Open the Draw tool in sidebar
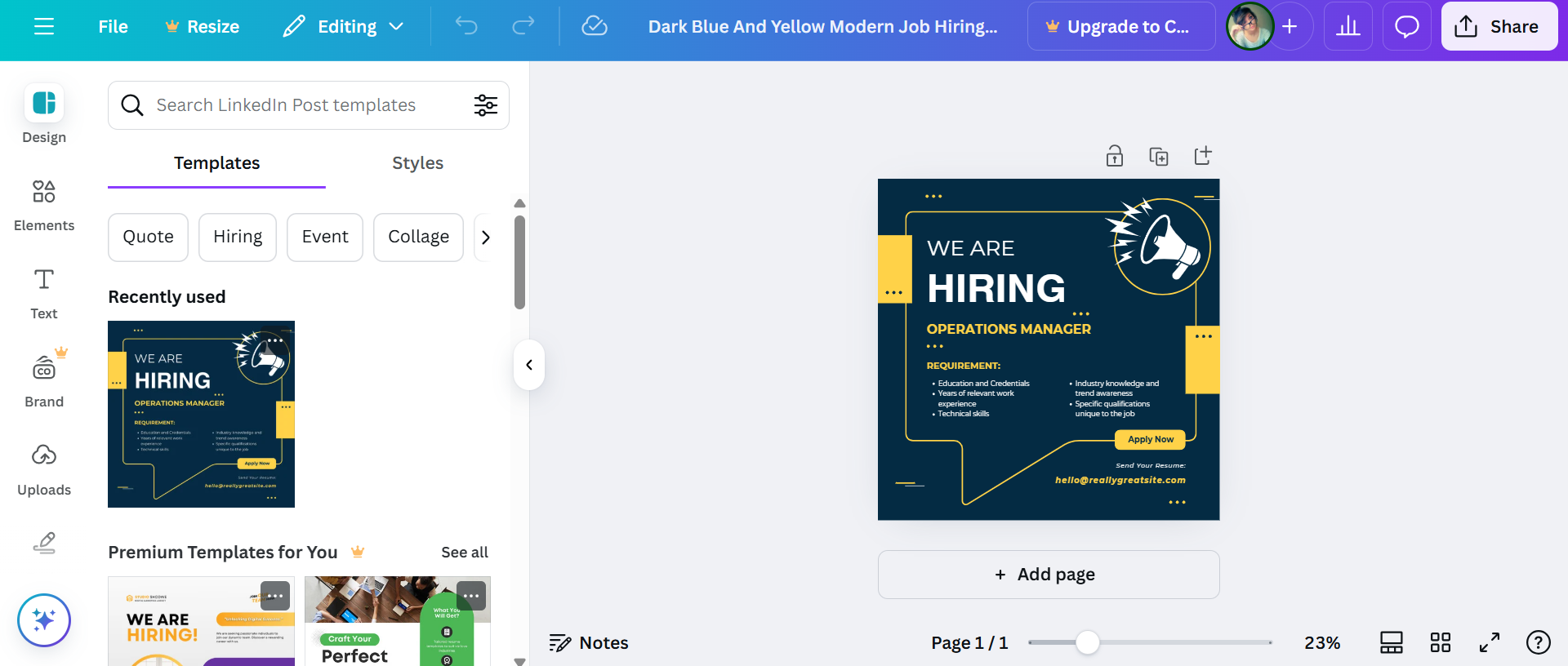The width and height of the screenshot is (1568, 666). (44, 543)
